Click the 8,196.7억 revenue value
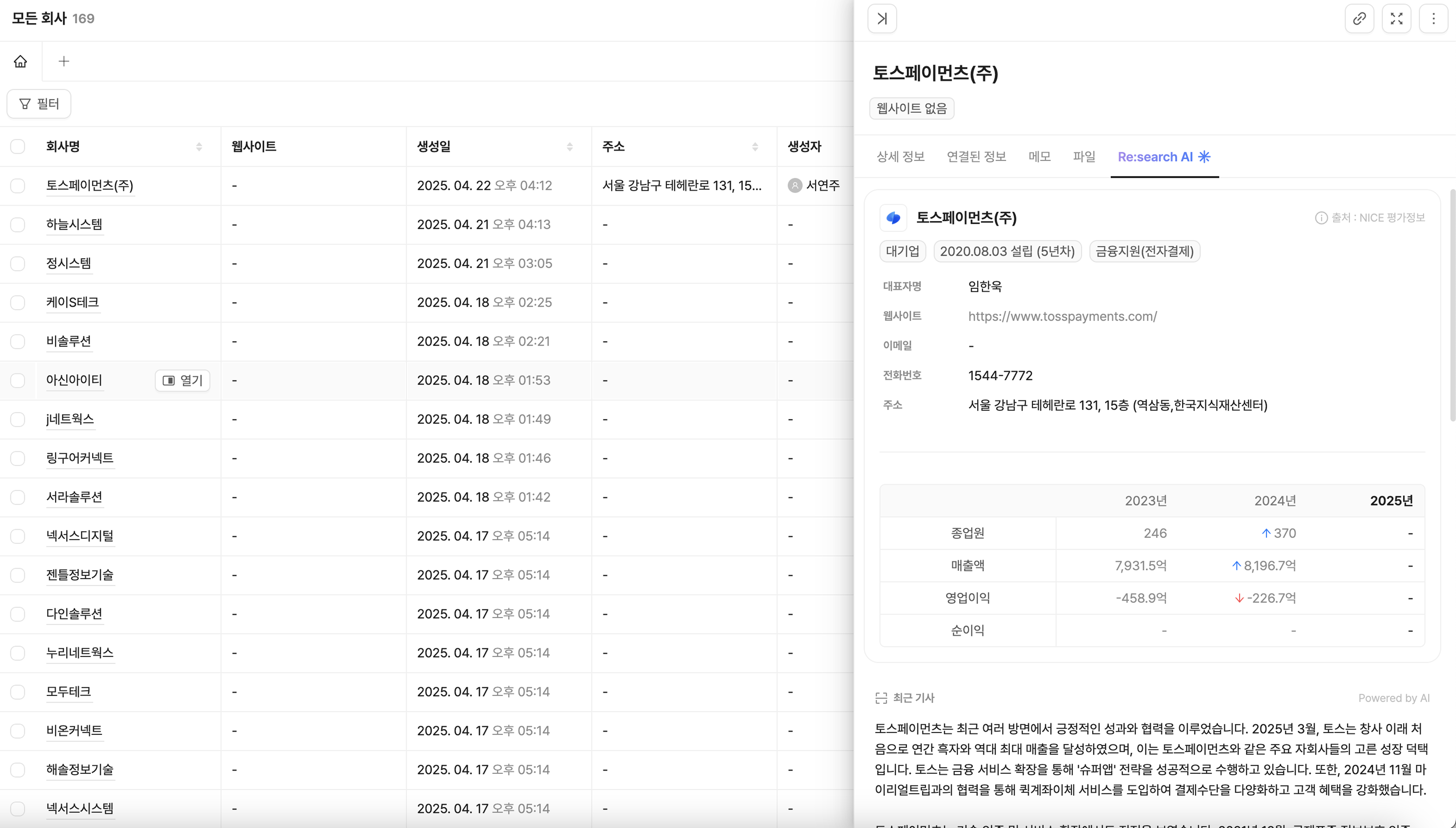Screen dimensions: 1456x828 (1270, 566)
